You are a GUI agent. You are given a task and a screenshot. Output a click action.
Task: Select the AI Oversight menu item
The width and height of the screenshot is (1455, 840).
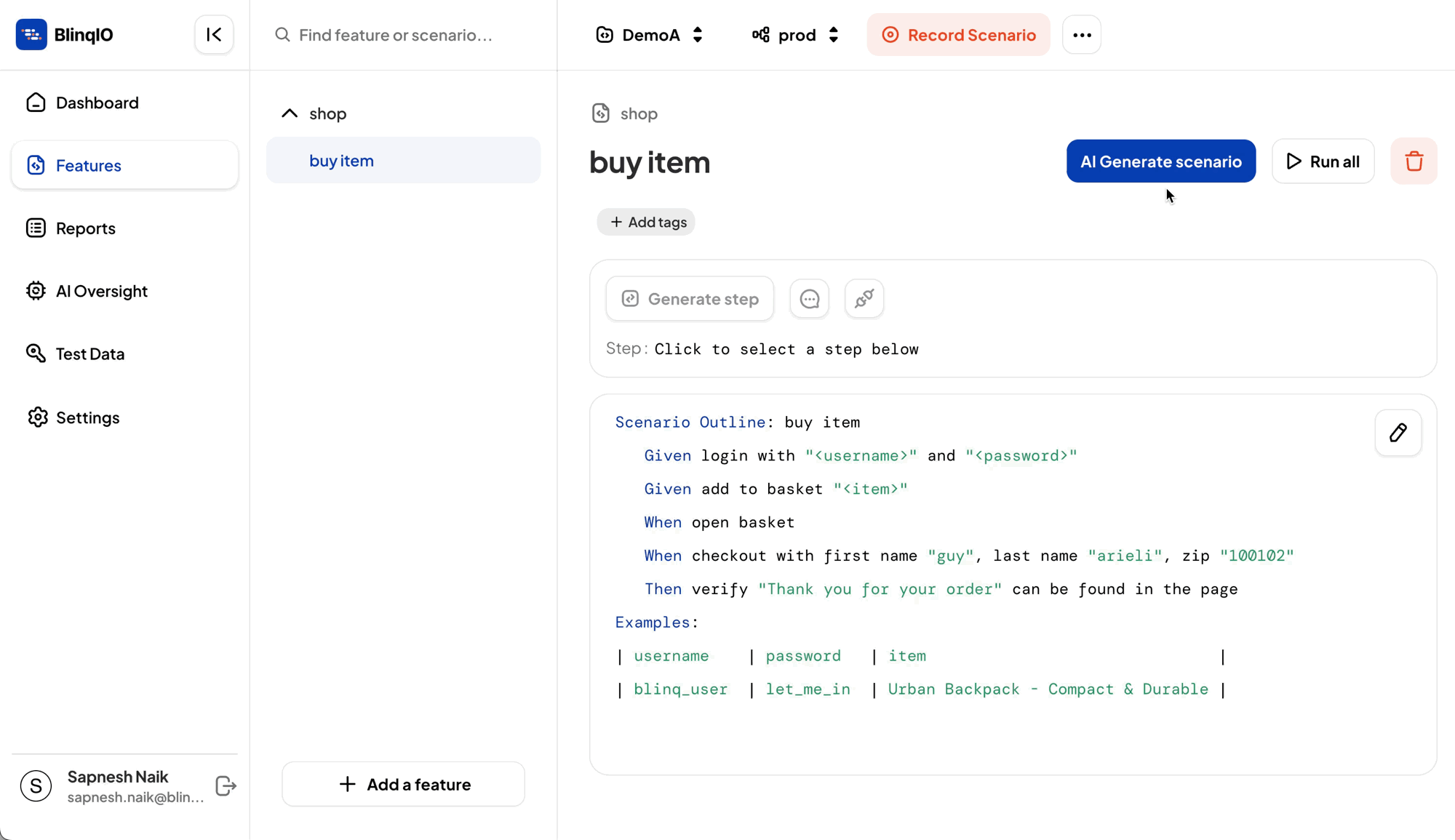(101, 291)
